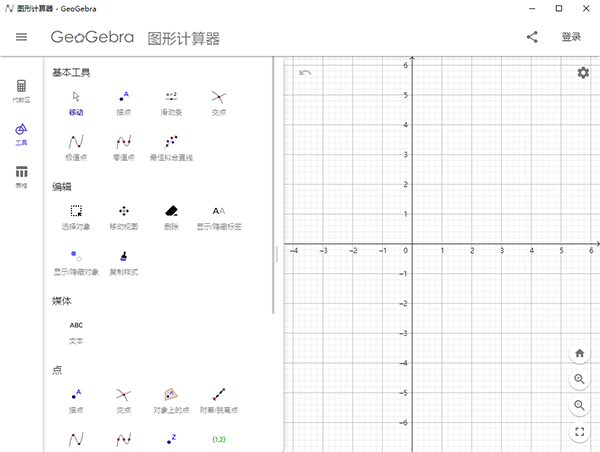Click the 点 section heading

point(57,370)
